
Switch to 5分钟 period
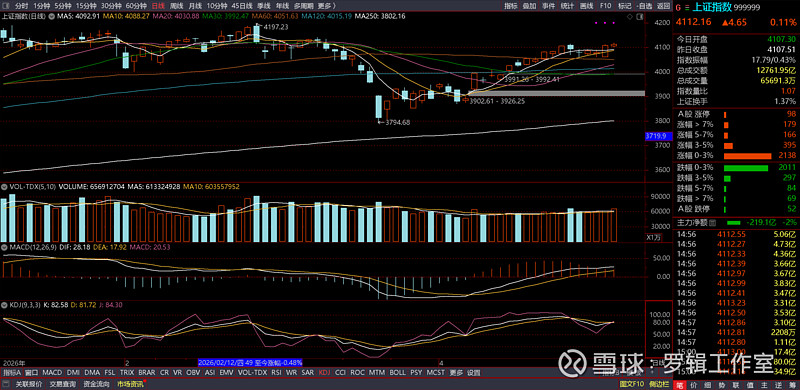63,6
